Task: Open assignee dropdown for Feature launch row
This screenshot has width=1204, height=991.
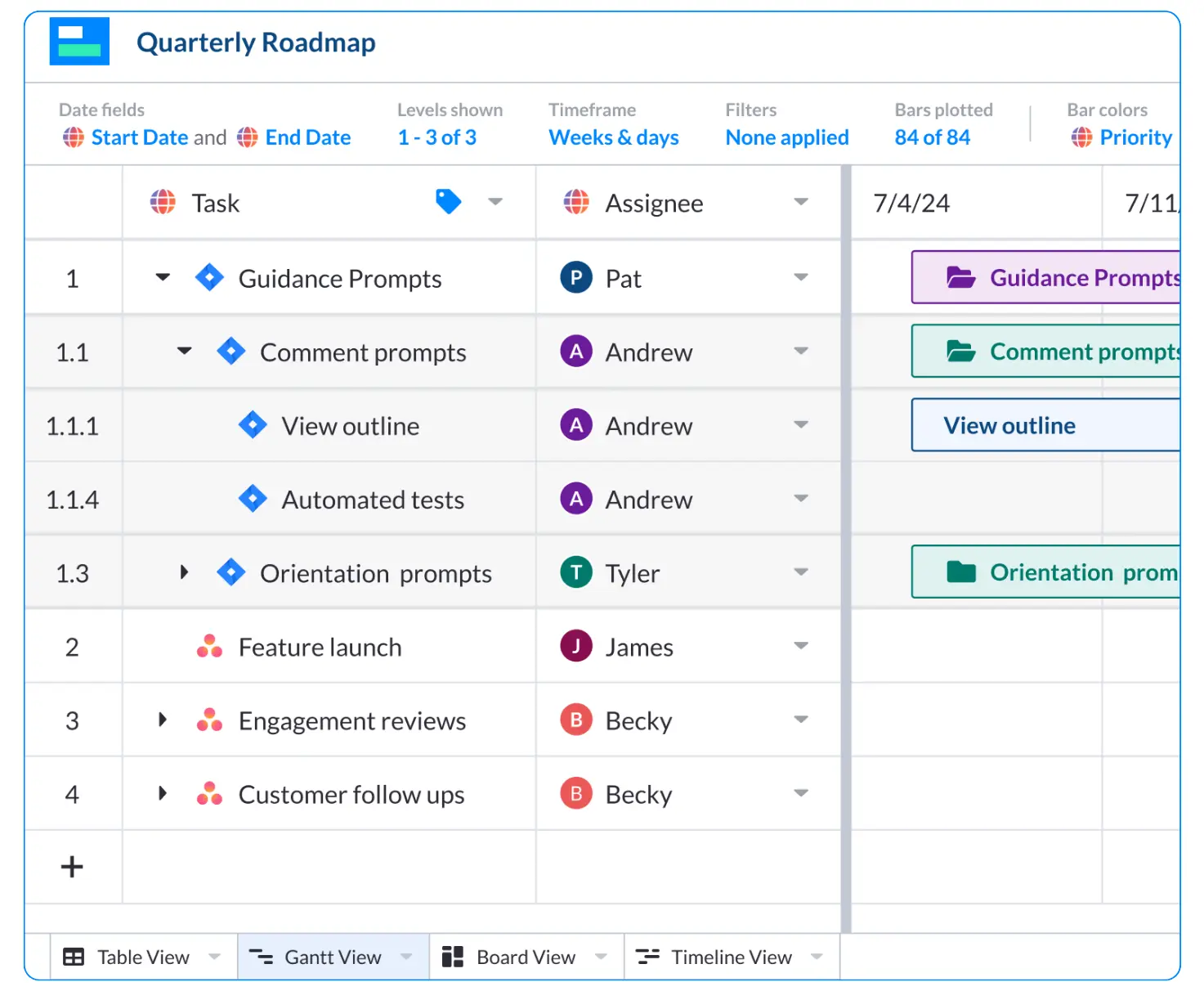Action: point(801,647)
